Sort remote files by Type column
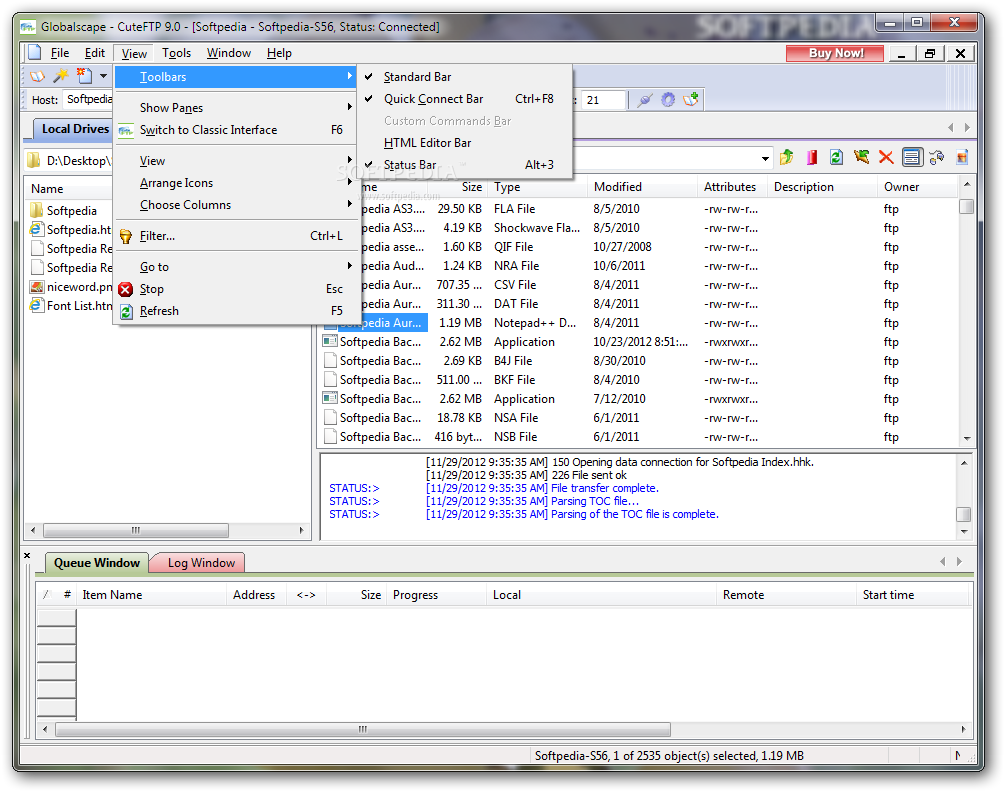Image resolution: width=1005 pixels, height=792 pixels. [x=538, y=187]
